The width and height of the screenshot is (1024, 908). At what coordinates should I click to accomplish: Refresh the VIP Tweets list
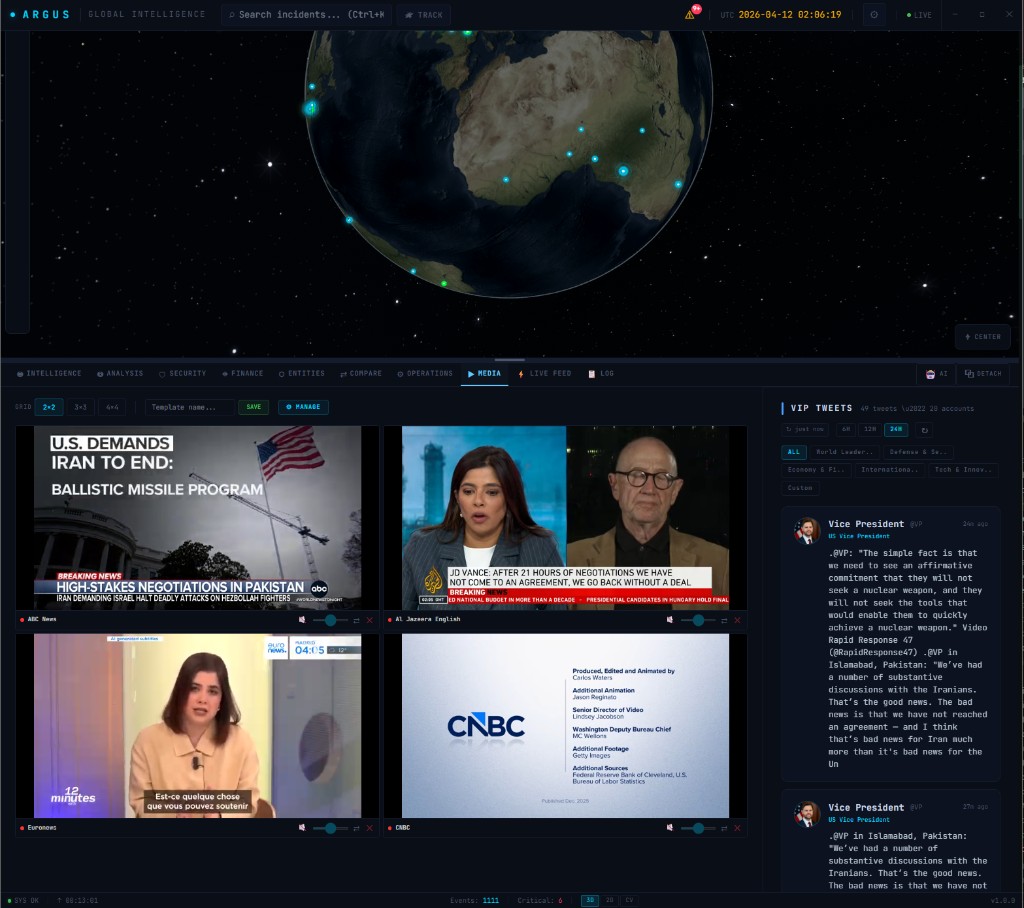tap(924, 430)
